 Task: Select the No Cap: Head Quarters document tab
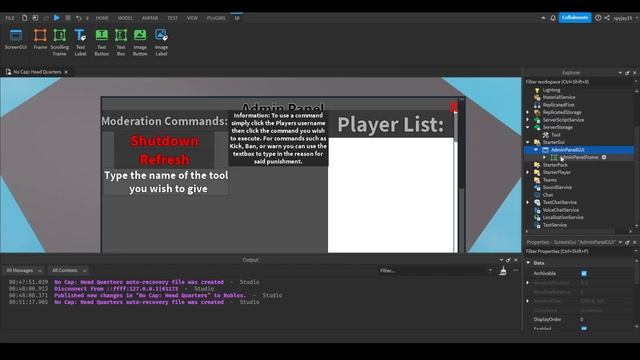coord(37,72)
